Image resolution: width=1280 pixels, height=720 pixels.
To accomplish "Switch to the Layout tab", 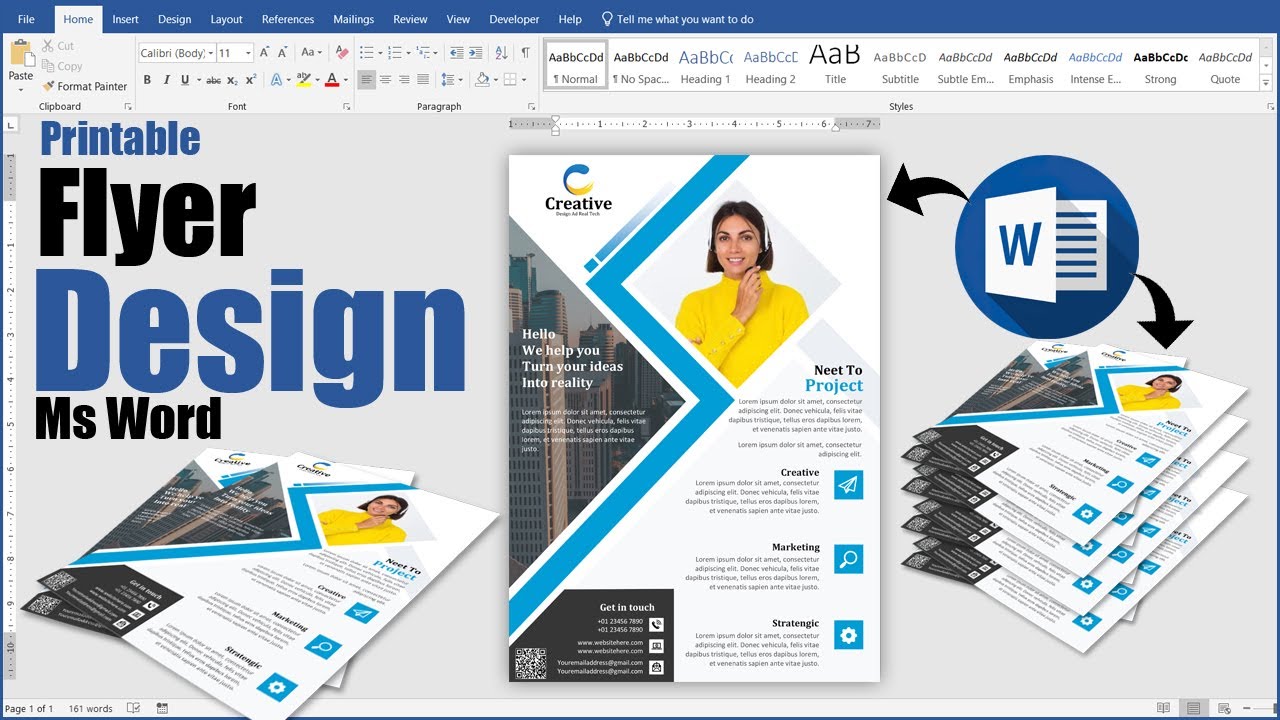I will (x=226, y=19).
